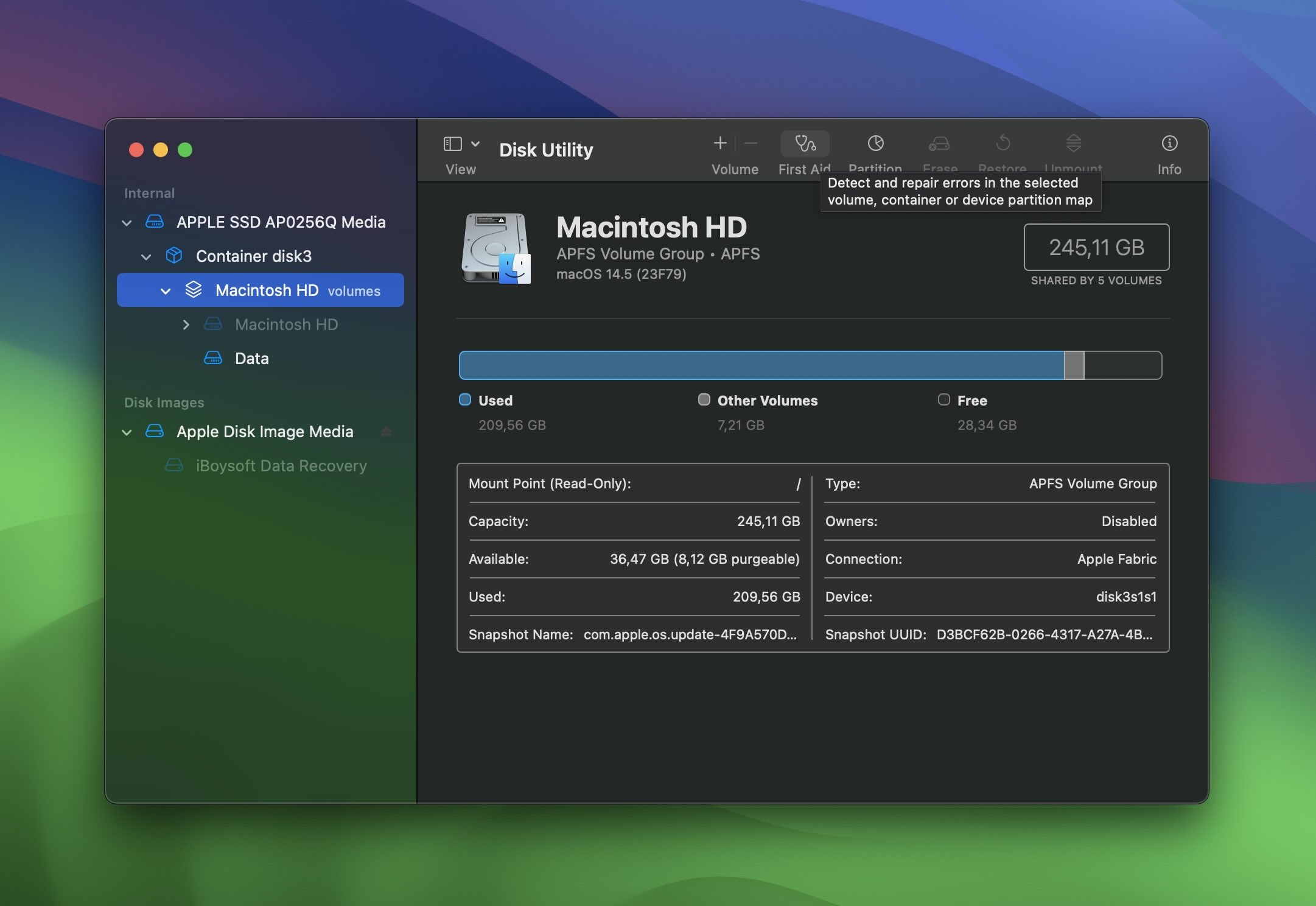Click the 28,34 GB Free value
The height and width of the screenshot is (906, 1316).
coord(987,425)
